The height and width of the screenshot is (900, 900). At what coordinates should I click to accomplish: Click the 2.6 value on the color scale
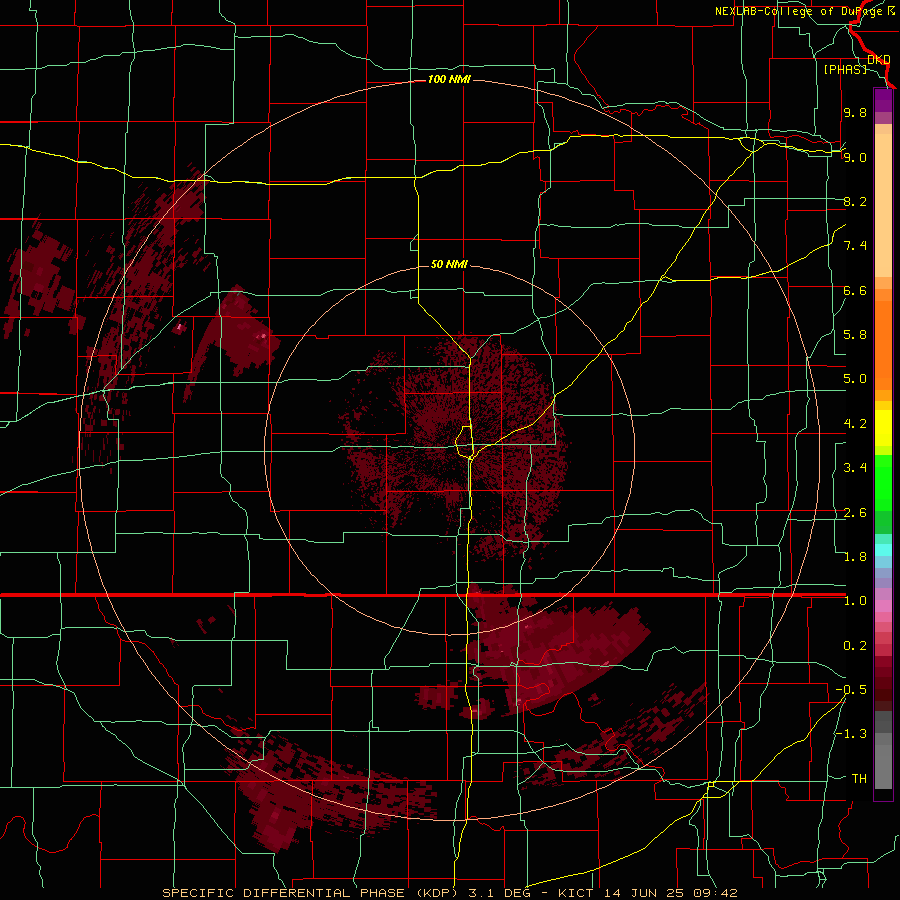click(x=855, y=513)
